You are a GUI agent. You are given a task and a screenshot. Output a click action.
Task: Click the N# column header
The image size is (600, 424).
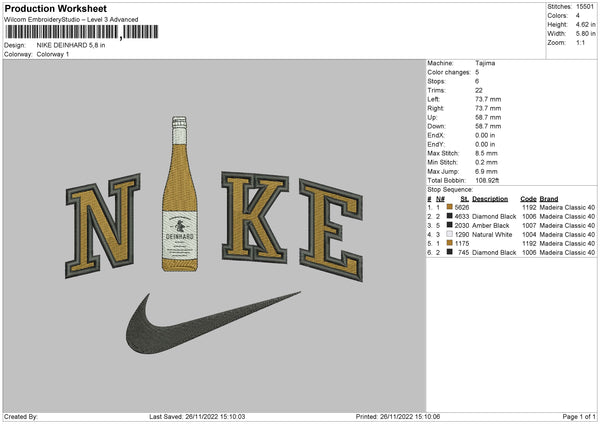(440, 199)
